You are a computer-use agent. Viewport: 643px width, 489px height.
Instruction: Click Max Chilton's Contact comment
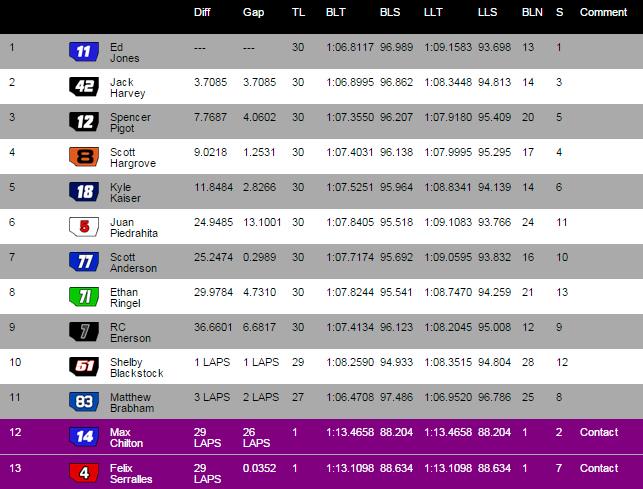pyautogui.click(x=599, y=432)
